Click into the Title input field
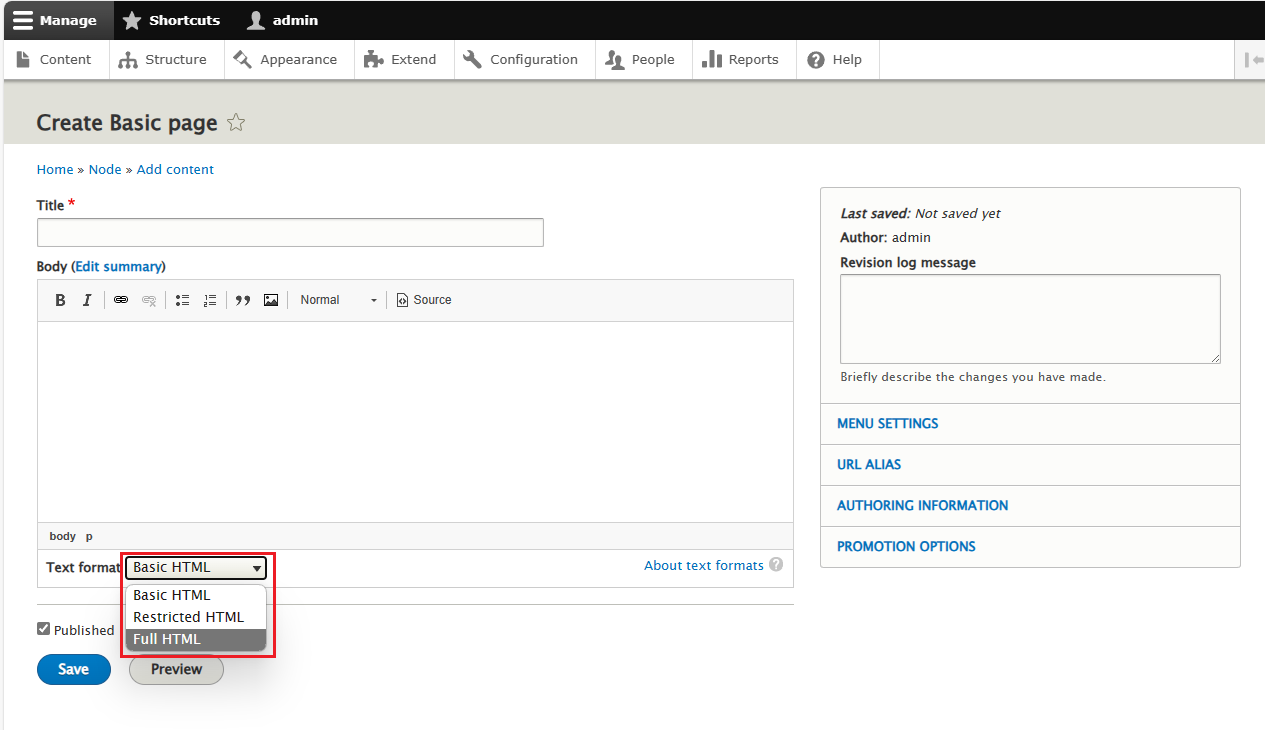1265x730 pixels. (290, 233)
